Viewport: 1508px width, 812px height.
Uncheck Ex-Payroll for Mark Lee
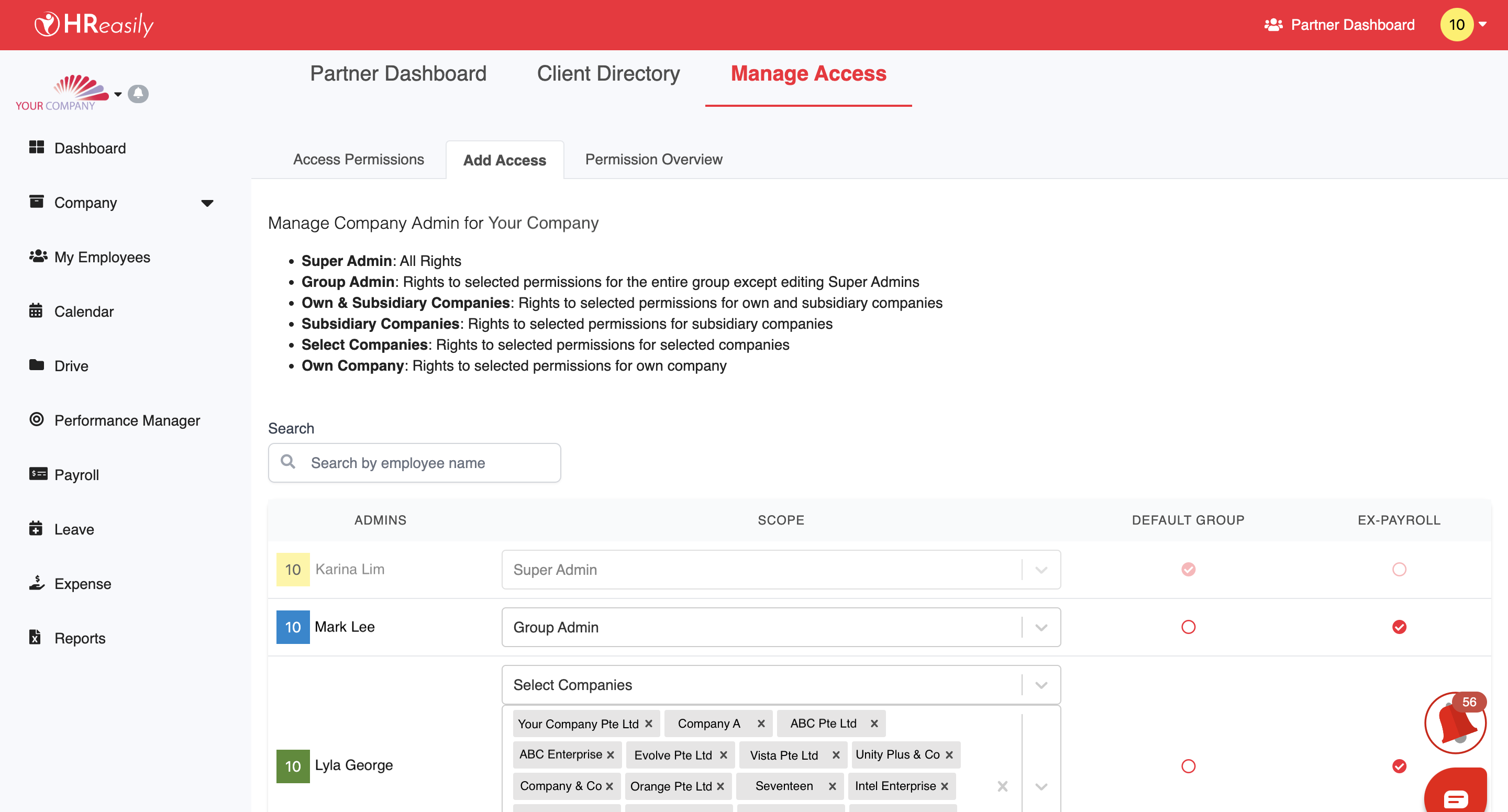click(1399, 627)
